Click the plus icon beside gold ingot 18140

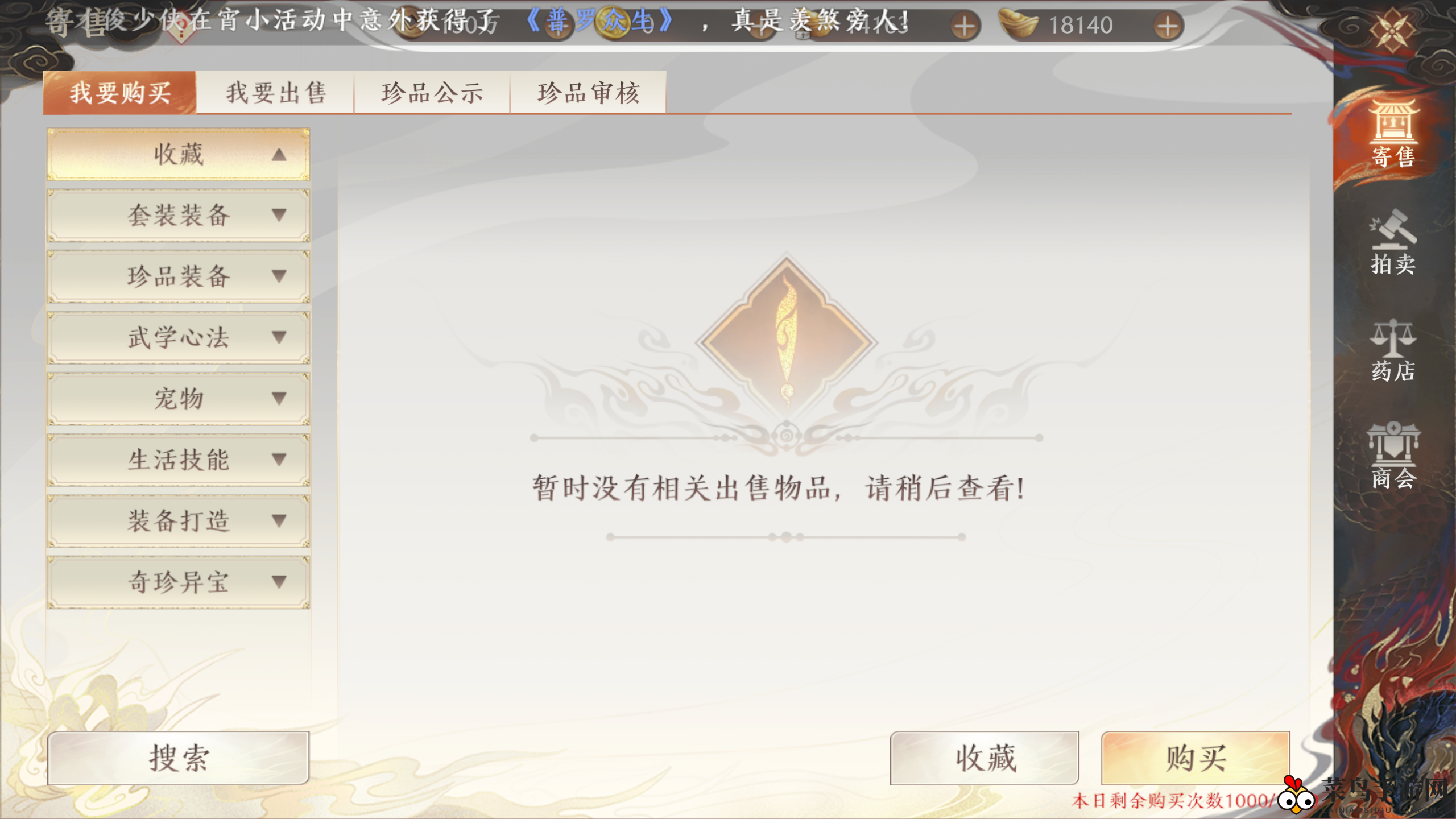pyautogui.click(x=1167, y=26)
